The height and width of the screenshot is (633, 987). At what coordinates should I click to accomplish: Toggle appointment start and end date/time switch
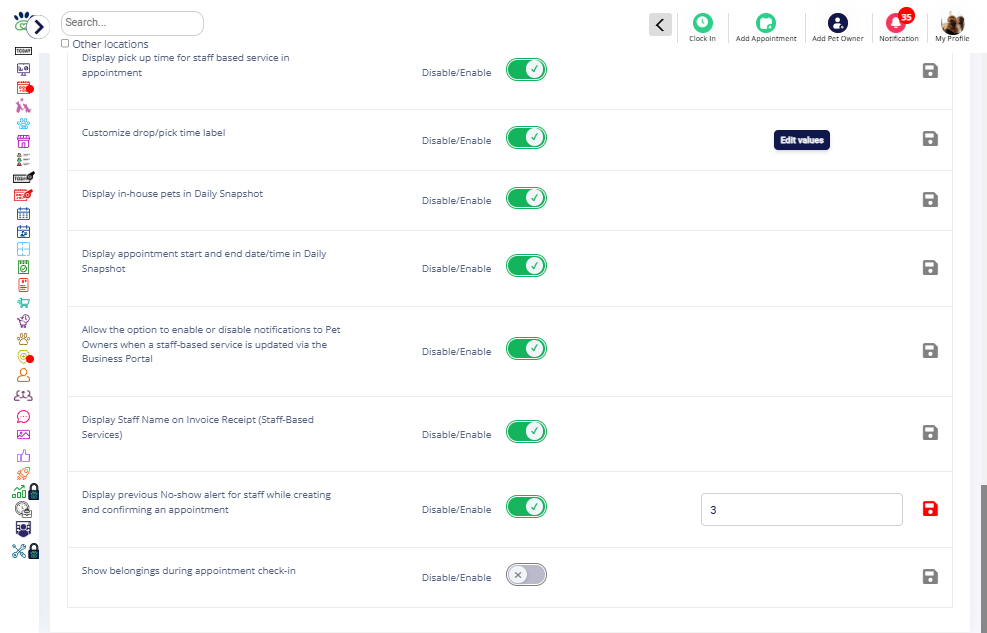tap(526, 266)
